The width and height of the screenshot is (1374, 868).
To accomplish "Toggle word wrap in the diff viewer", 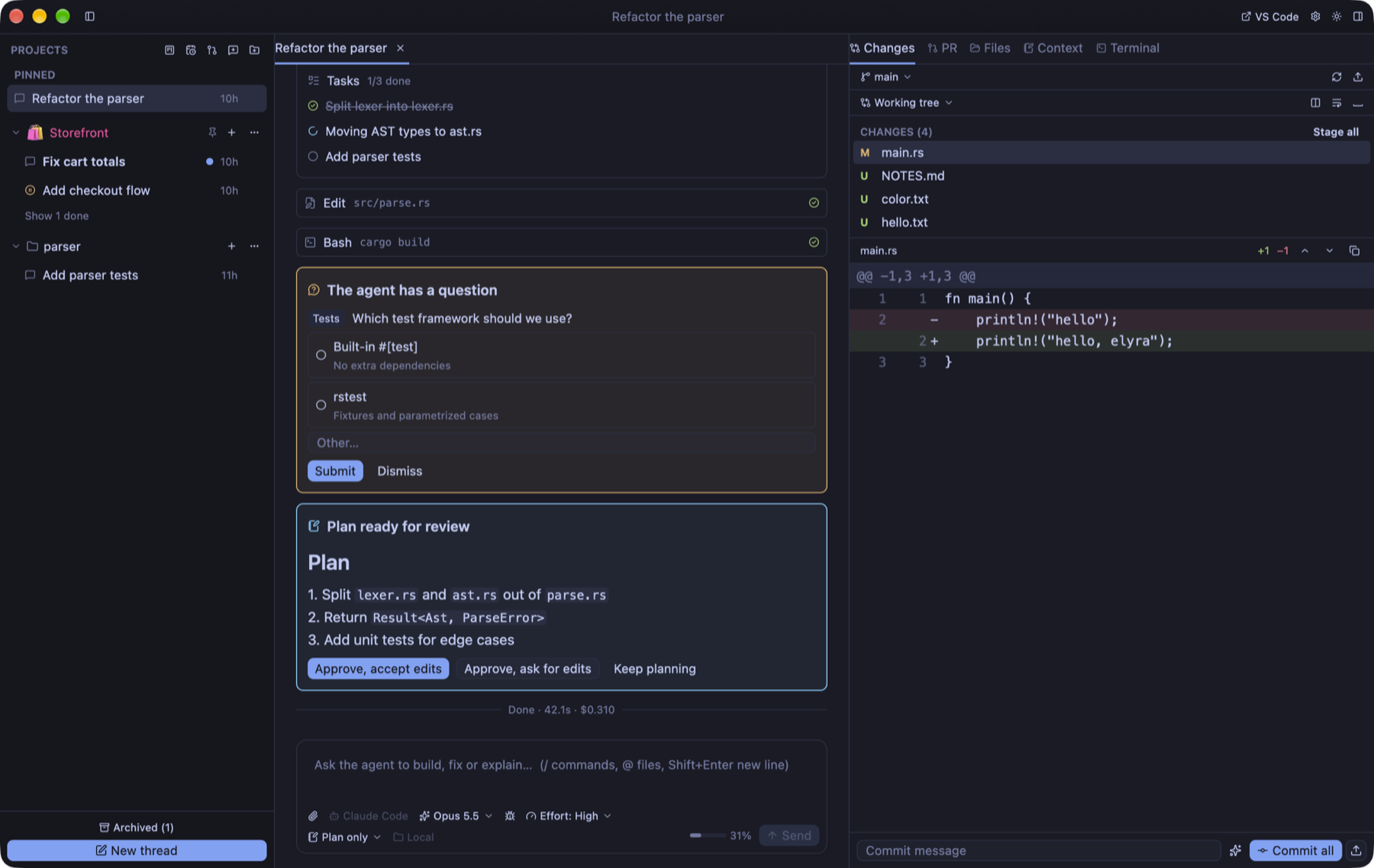I will tap(1337, 103).
